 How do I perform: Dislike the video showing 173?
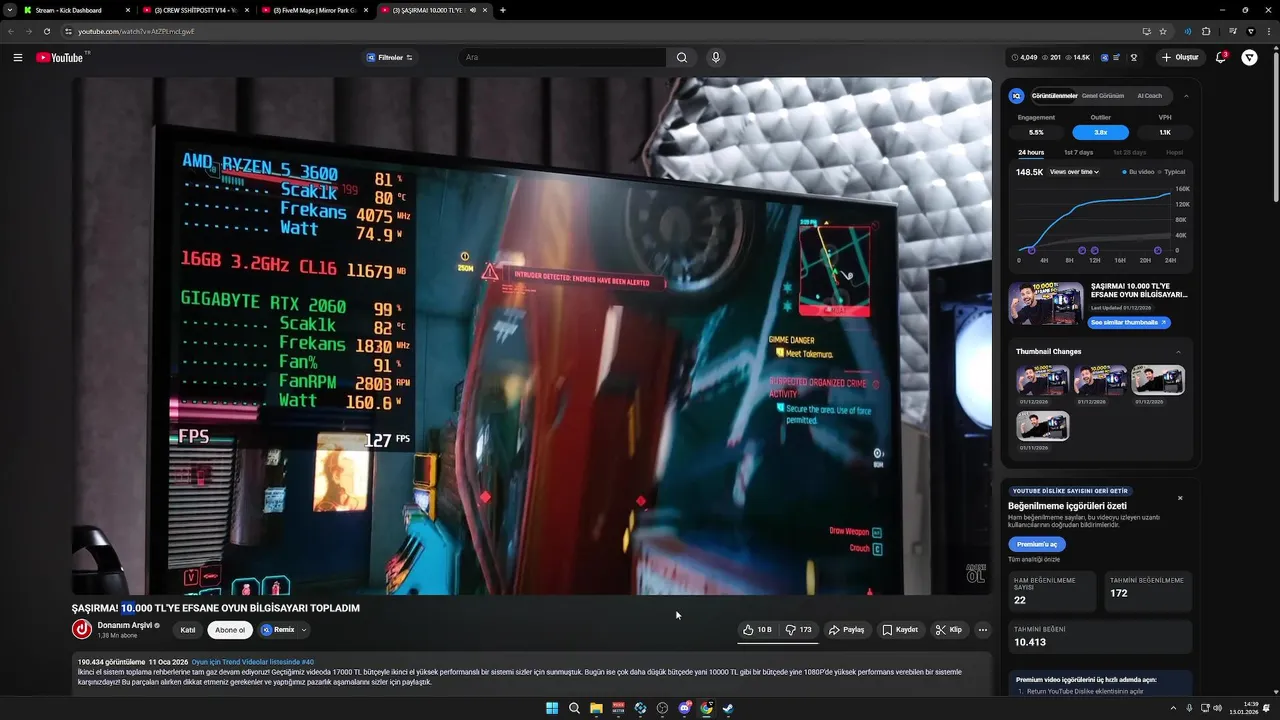pos(798,630)
